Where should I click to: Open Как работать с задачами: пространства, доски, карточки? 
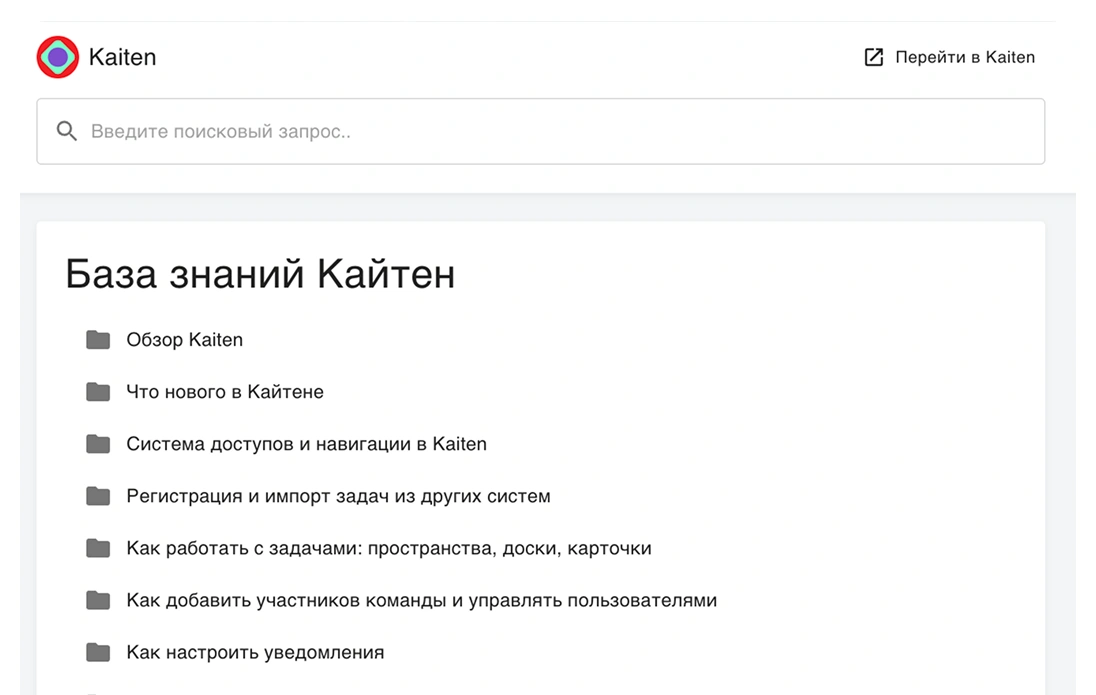point(389,547)
